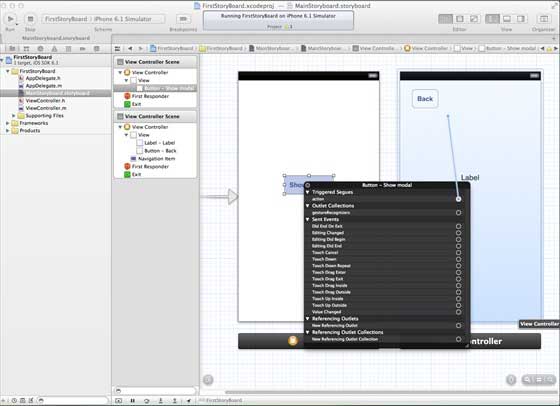Click the New Referencing Outlet connection circle
The image size is (560, 406).
coord(458,326)
